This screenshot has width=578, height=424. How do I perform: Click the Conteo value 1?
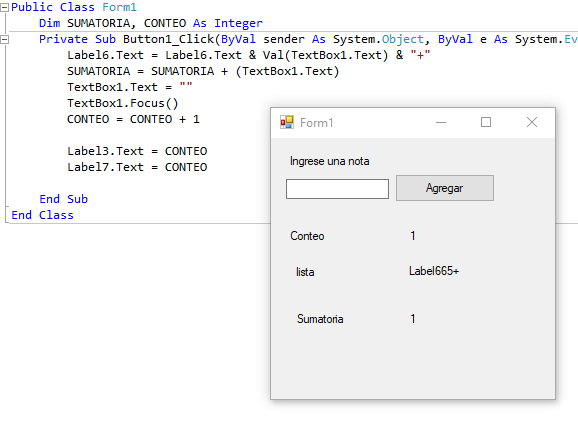(x=413, y=236)
